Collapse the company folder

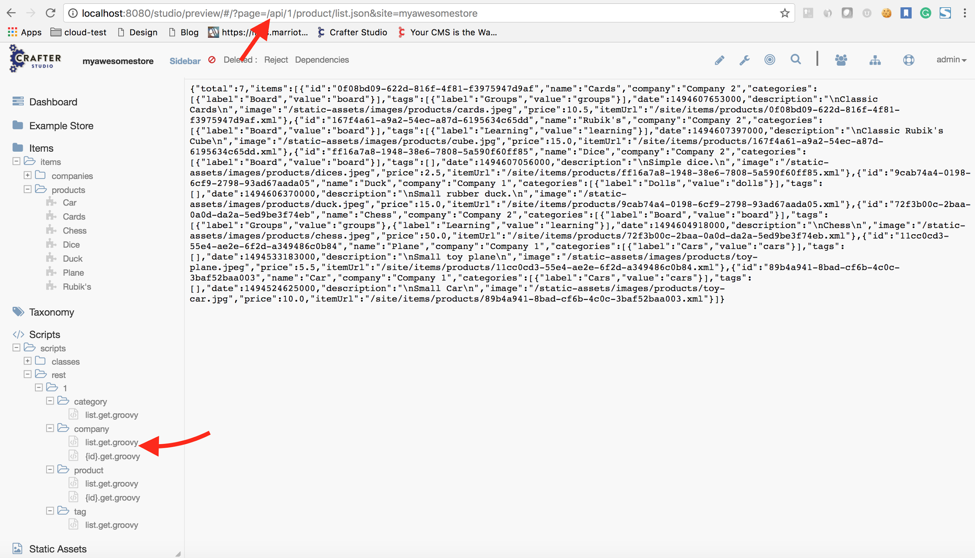point(50,429)
